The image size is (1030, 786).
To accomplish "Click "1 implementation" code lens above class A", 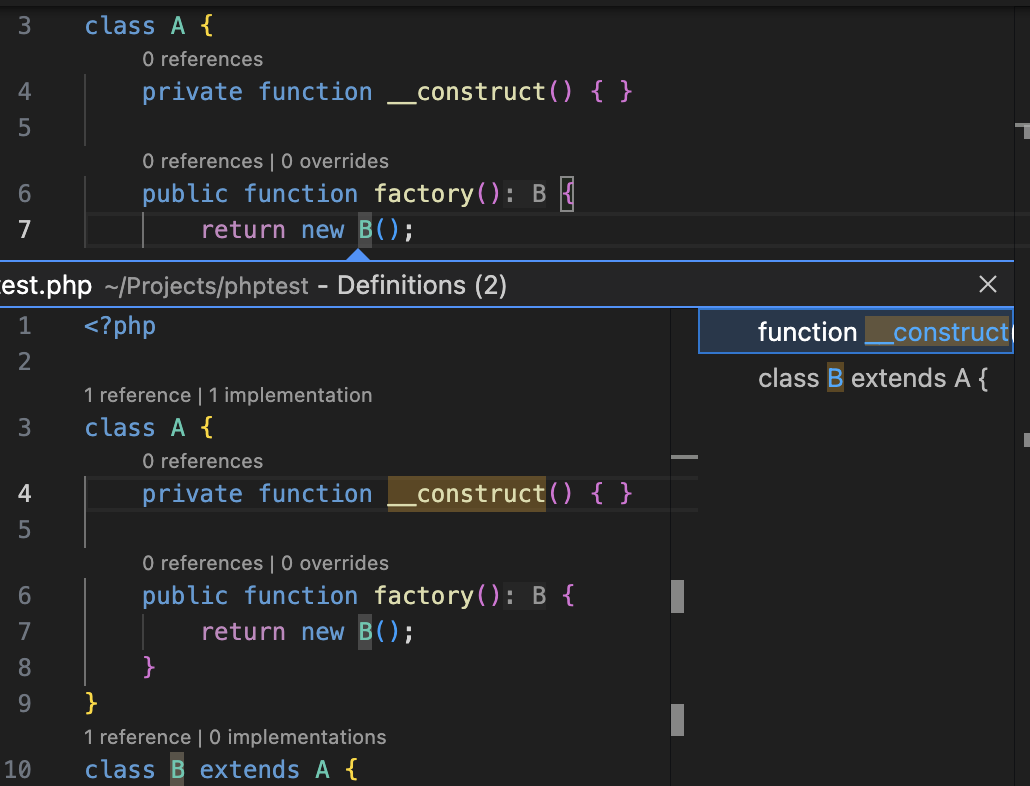I will pyautogui.click(x=290, y=395).
